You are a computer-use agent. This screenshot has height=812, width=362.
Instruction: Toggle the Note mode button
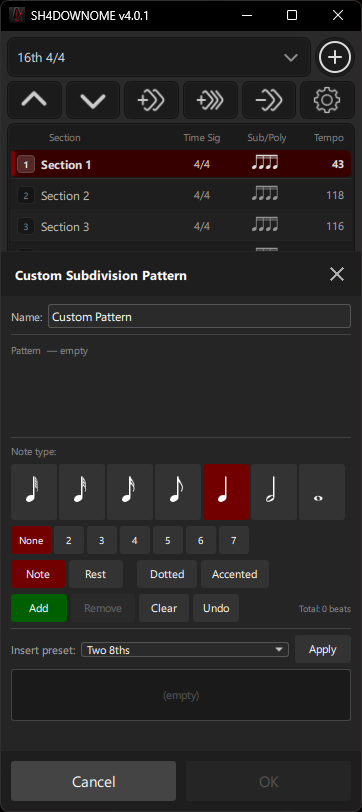coord(38,574)
